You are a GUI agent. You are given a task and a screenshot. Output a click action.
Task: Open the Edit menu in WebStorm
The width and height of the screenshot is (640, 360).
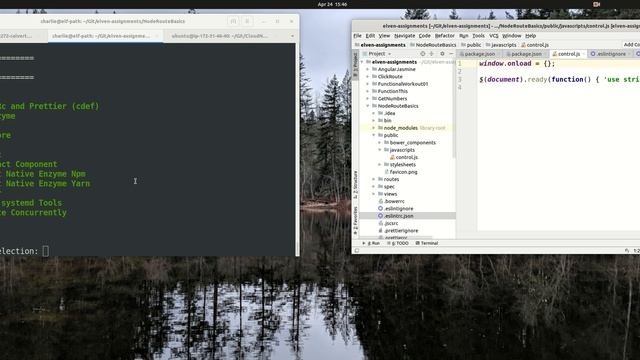point(370,36)
